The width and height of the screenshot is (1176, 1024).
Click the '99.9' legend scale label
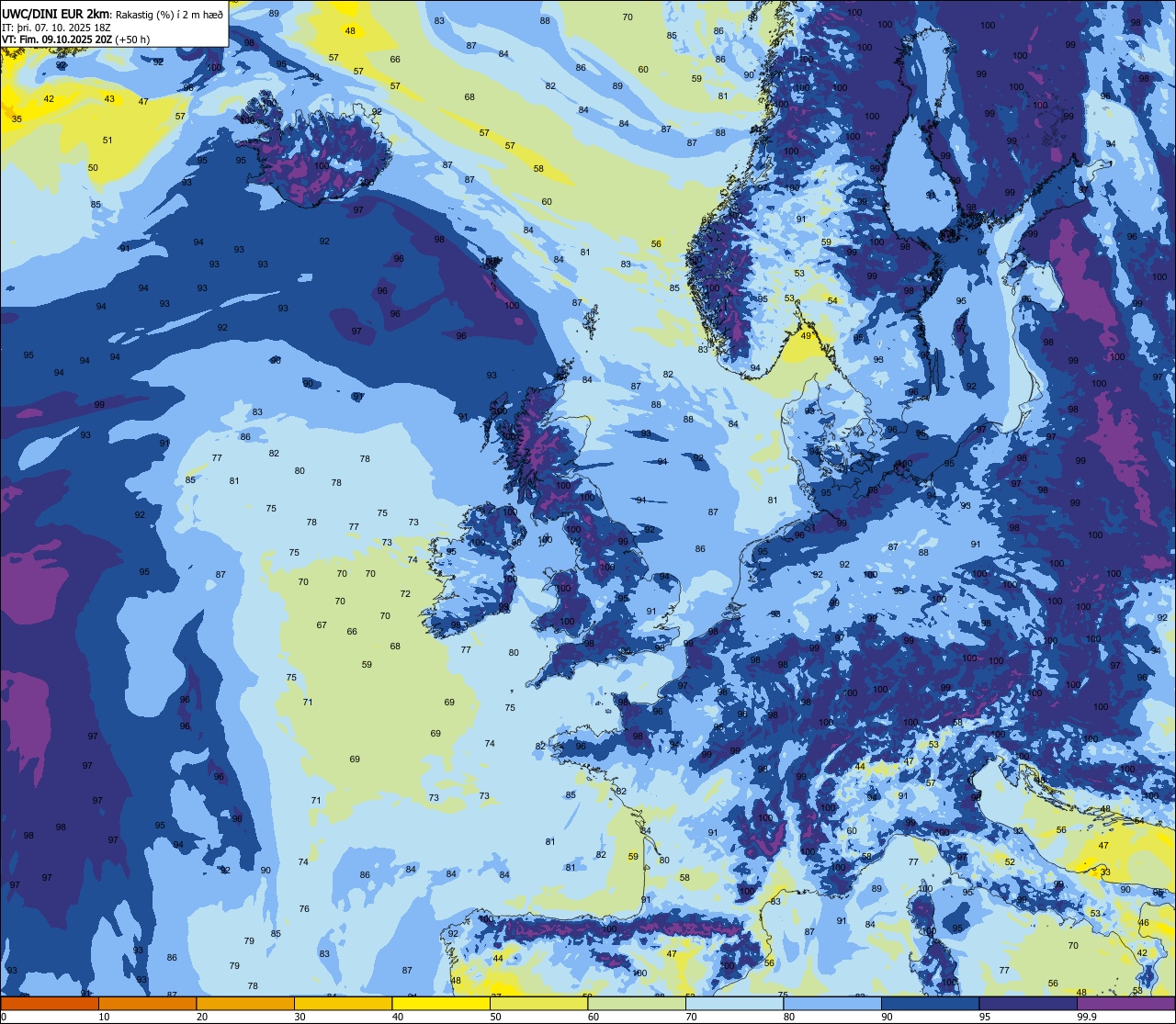coord(1087,1017)
